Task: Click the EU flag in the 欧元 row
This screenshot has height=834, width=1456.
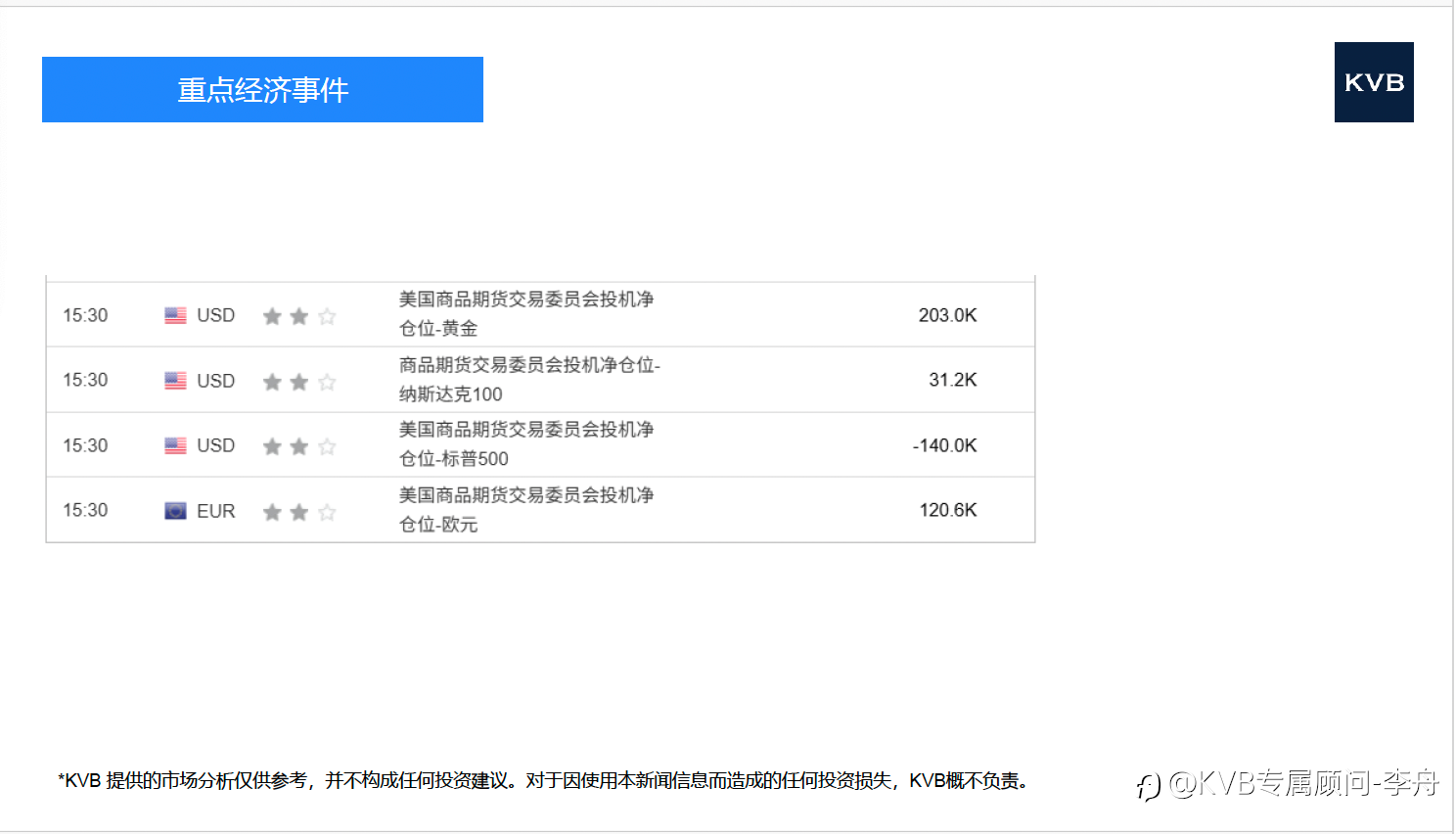Action: point(175,511)
